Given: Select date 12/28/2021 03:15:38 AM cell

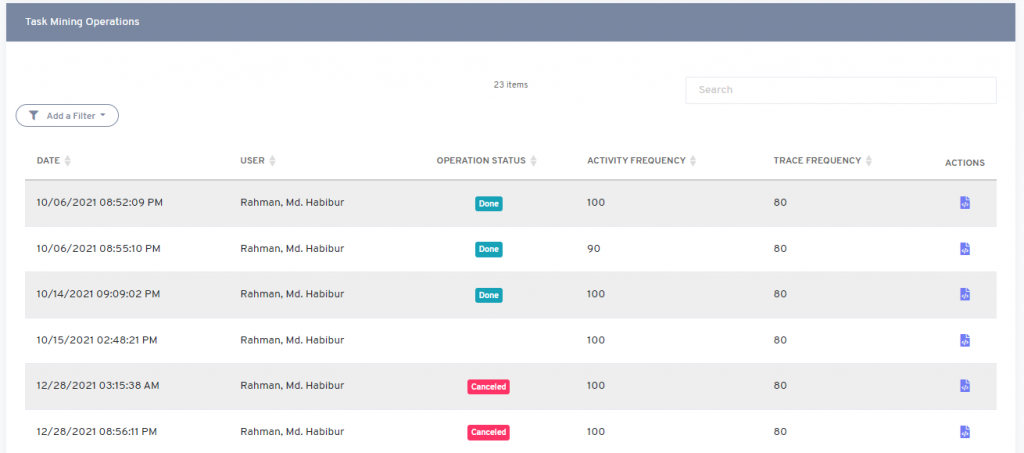Looking at the screenshot, I should pos(98,386).
